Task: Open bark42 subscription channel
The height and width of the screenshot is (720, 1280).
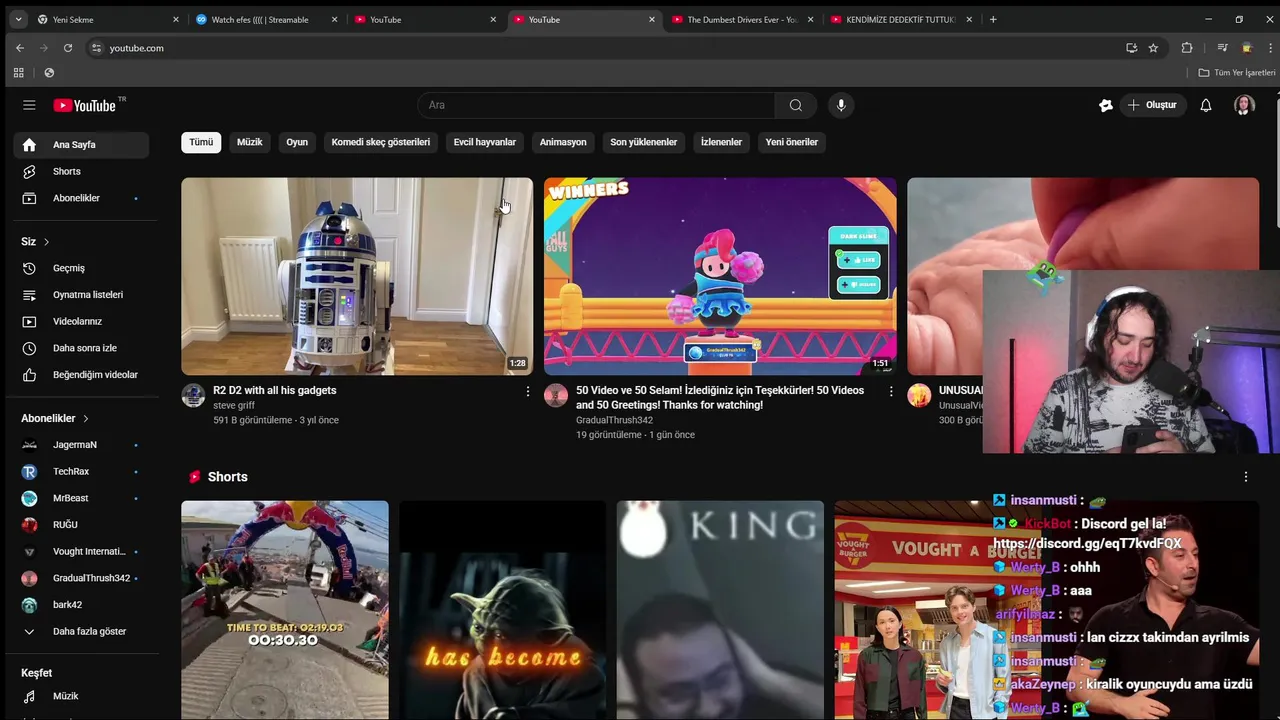Action: (x=81, y=605)
